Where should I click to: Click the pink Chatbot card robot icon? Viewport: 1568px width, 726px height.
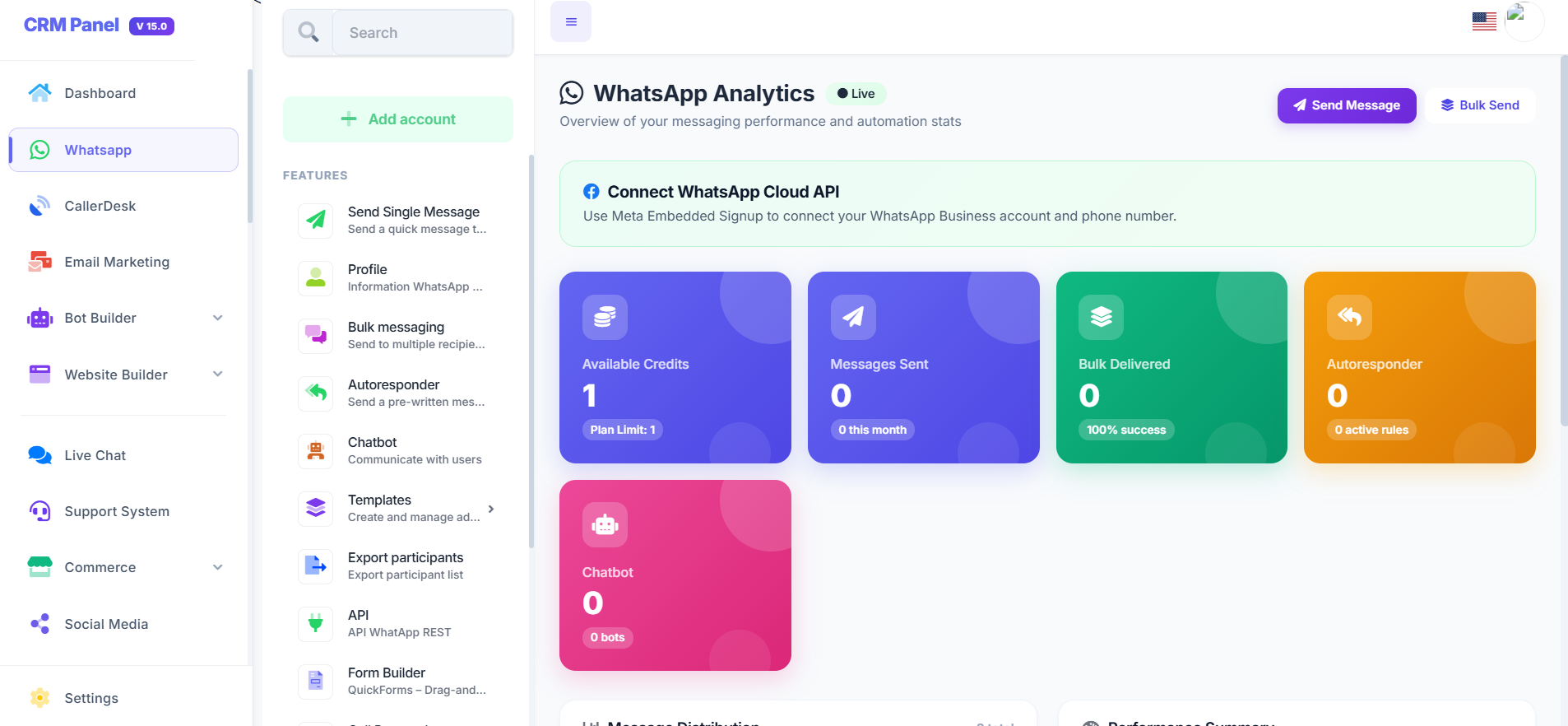point(605,525)
